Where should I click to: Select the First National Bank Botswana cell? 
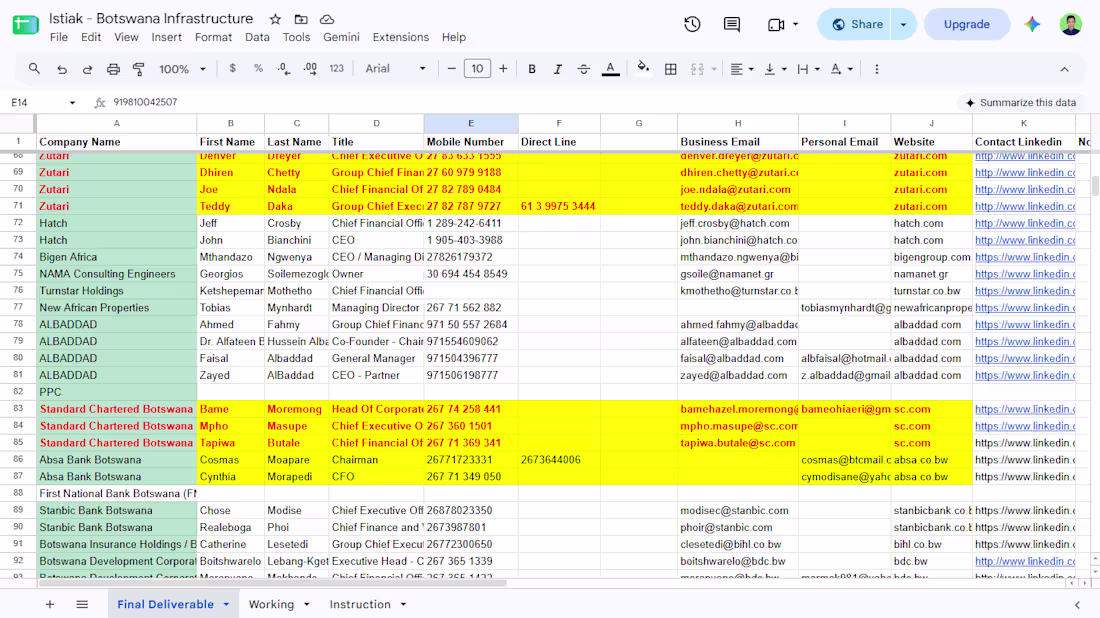pos(116,493)
